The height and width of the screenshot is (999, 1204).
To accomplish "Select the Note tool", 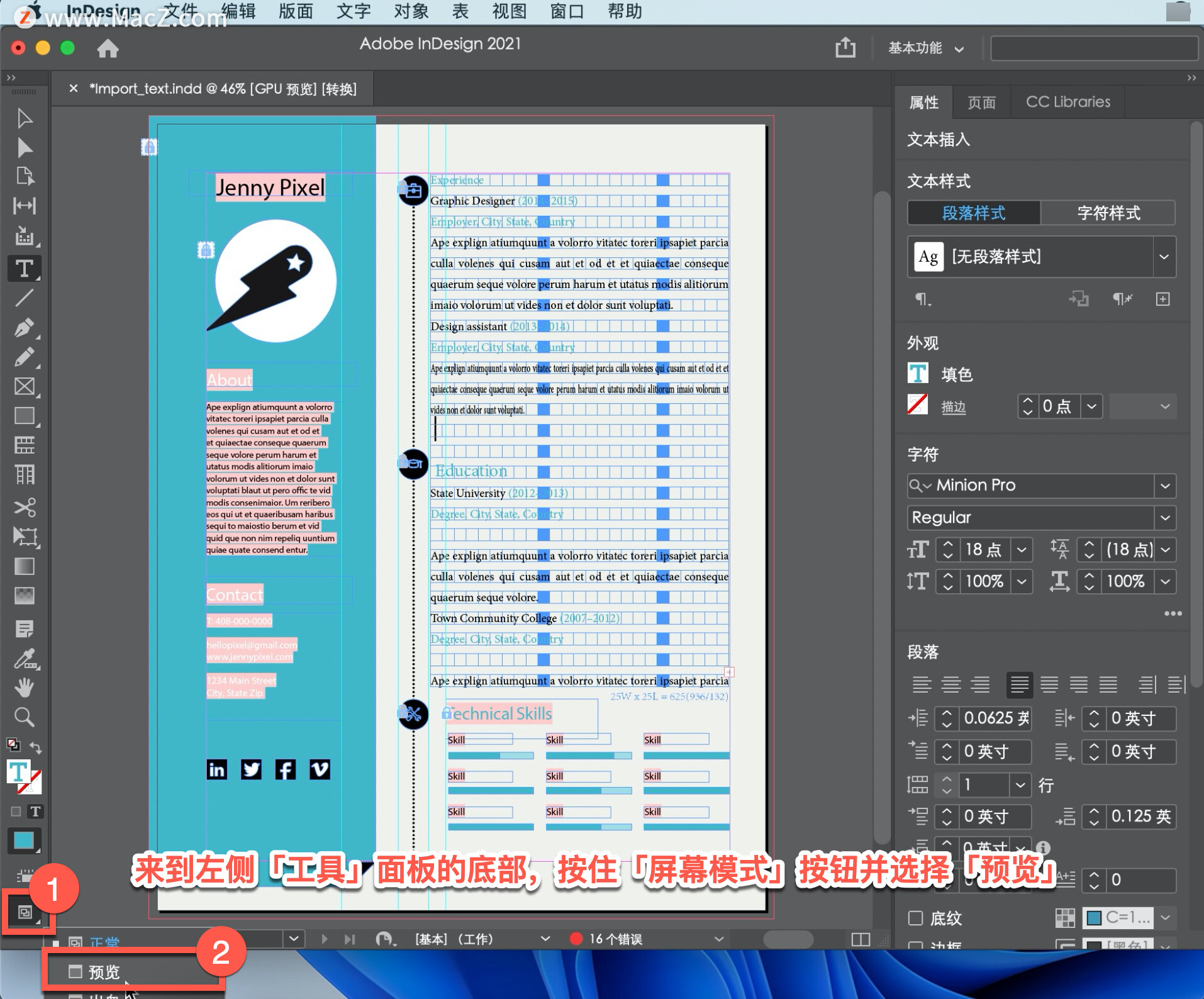I will click(25, 628).
